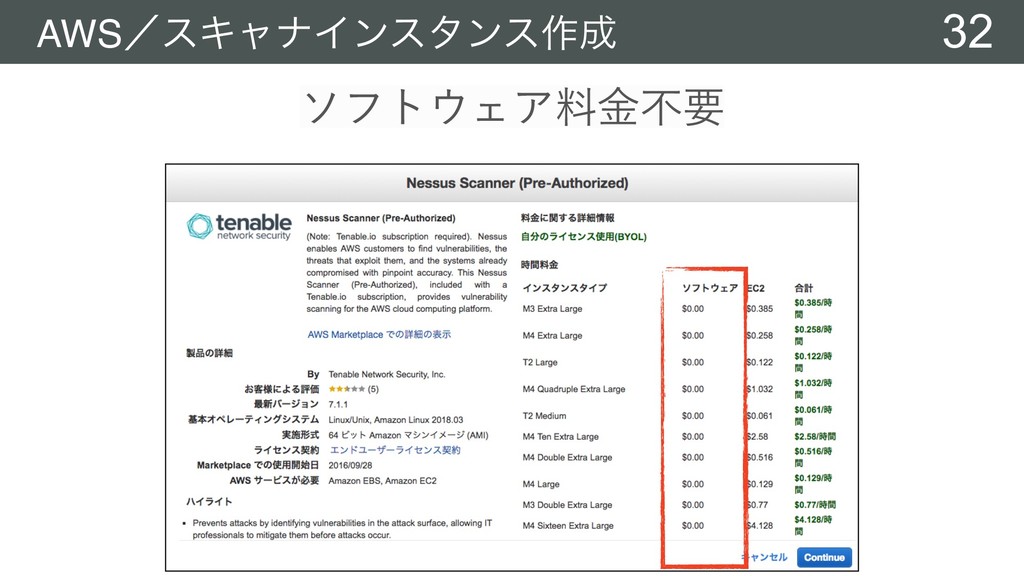The image size is (1024, 576).
Task: Select the M4 Extra Large row label
Action: pos(552,336)
